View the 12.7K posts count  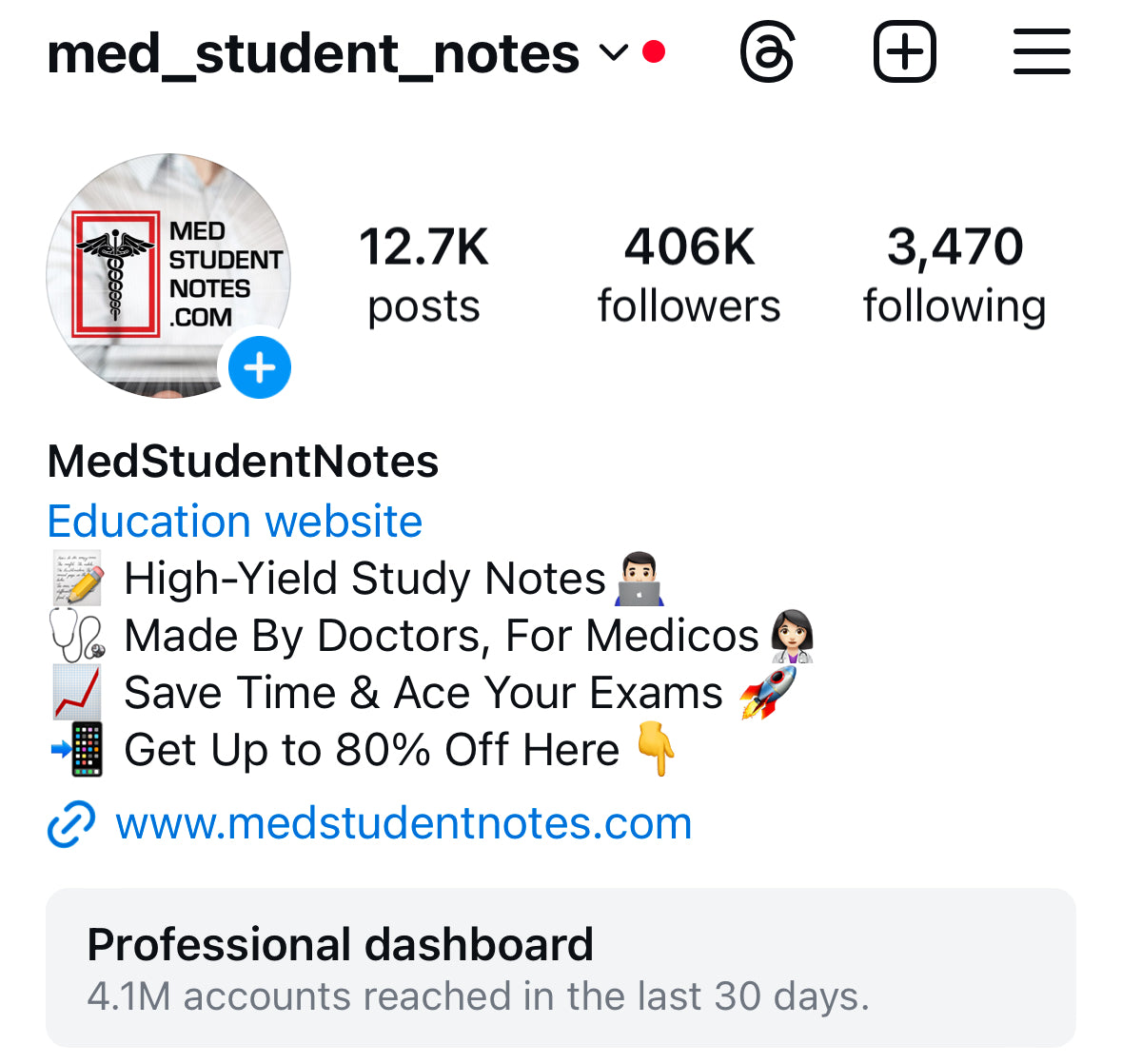pyautogui.click(x=423, y=275)
